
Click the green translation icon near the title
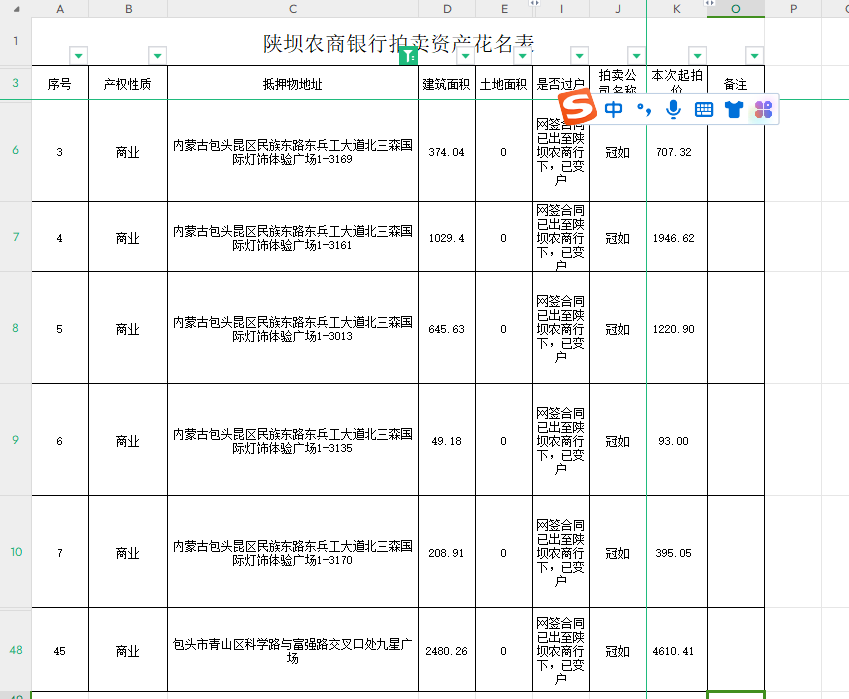coord(408,57)
